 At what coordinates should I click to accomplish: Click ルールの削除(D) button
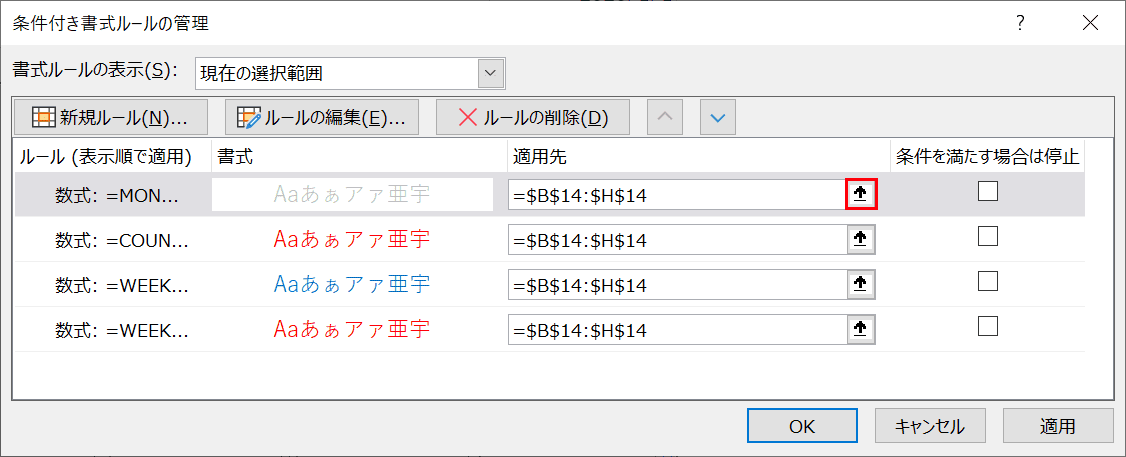(533, 117)
